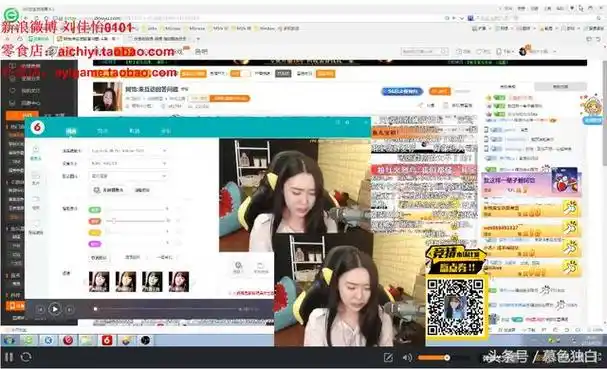Open the folder icon on the taskbar

[x=87, y=340]
